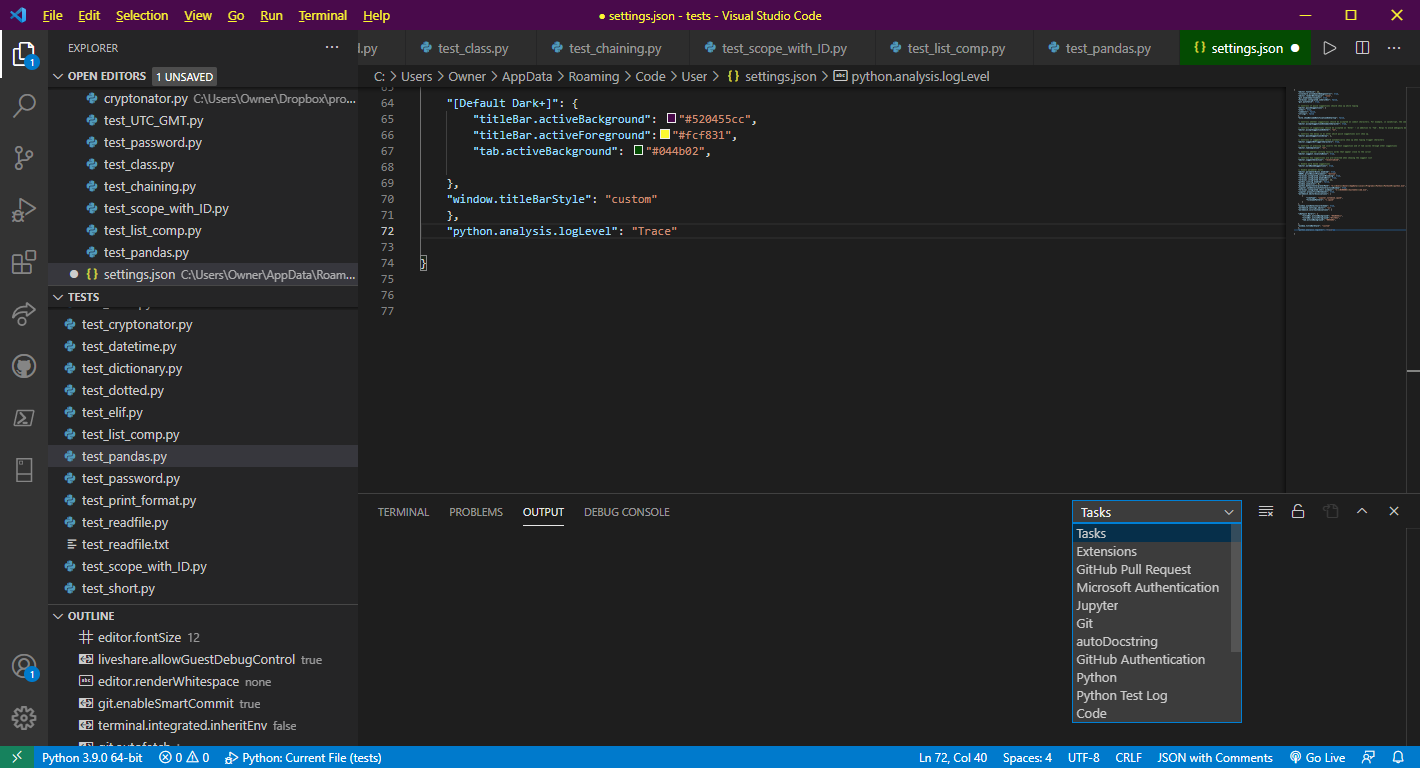Open the Search view in the activity bar

[x=23, y=106]
